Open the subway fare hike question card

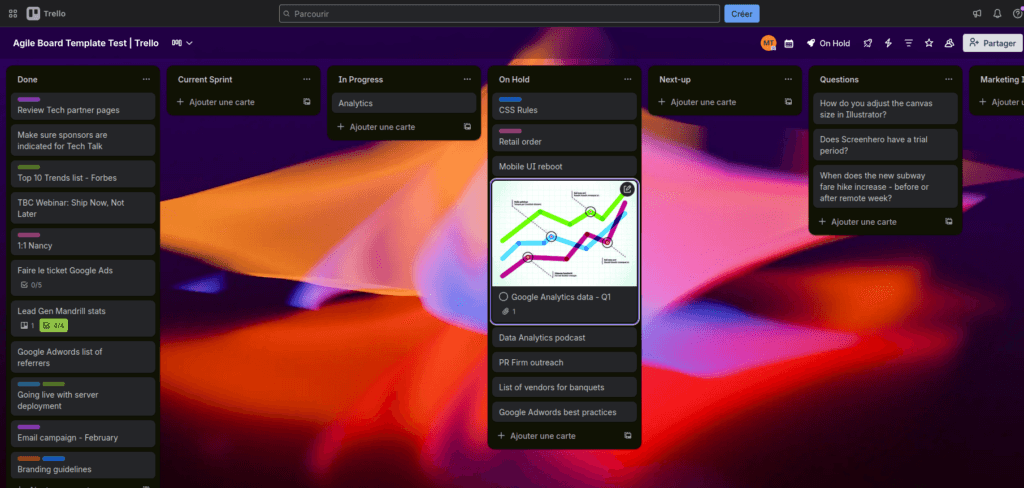[x=886, y=187]
